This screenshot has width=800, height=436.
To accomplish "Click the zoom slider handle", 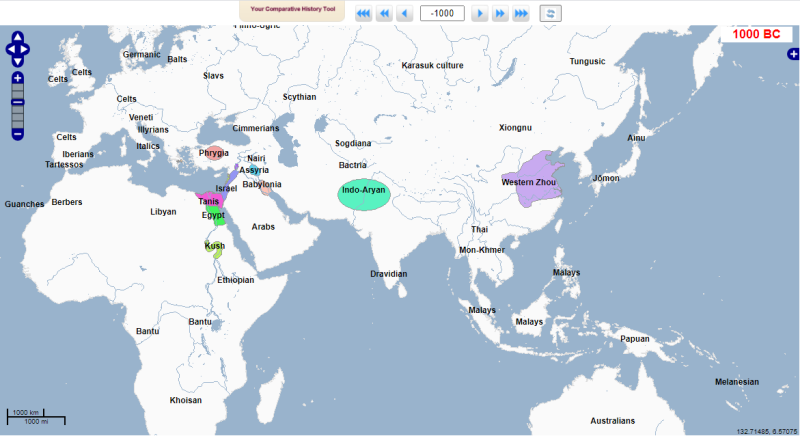I will click(x=18, y=102).
